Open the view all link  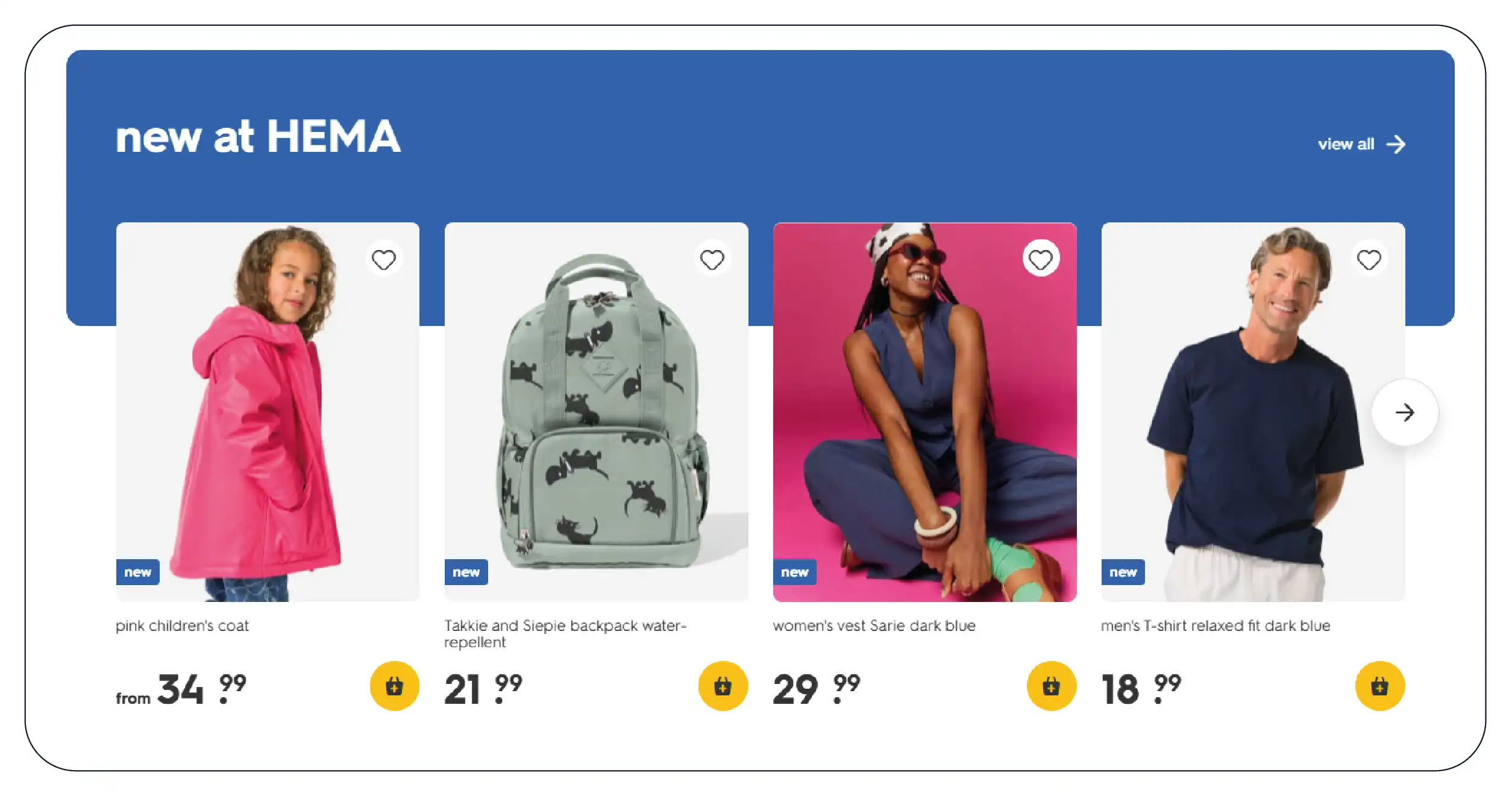click(x=1346, y=145)
